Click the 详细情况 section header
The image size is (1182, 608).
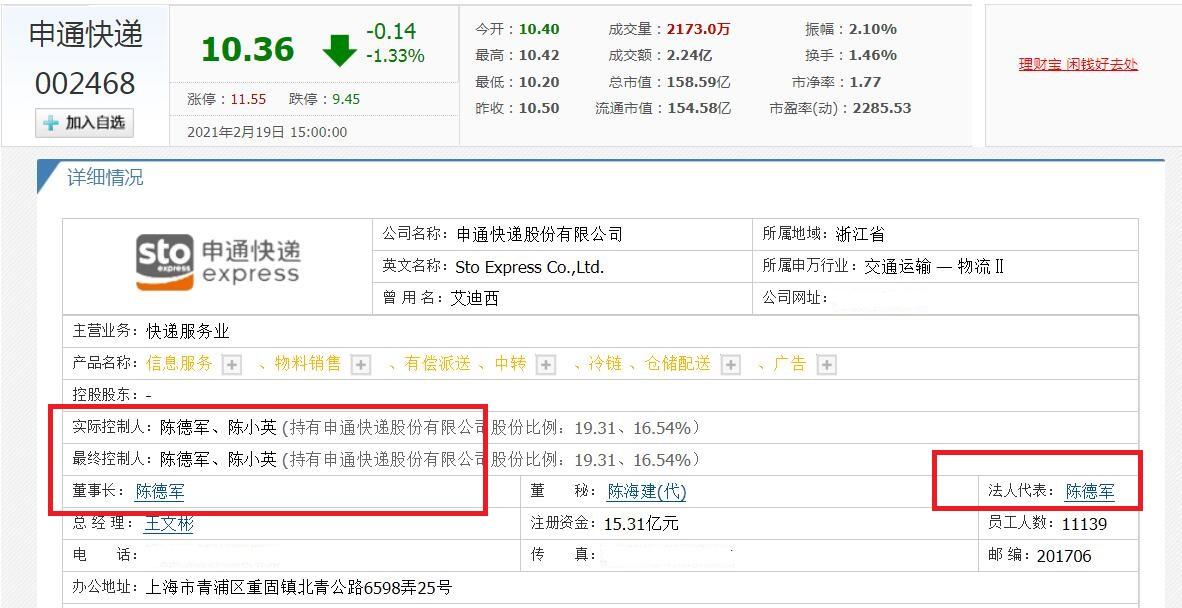(106, 178)
